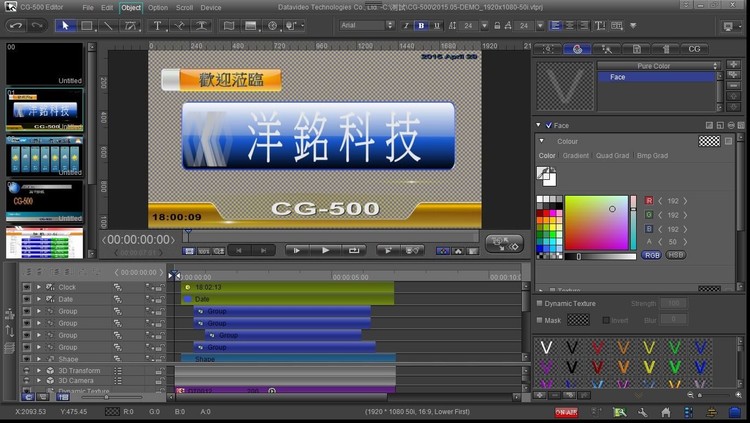
Task: Click the add layer plus button
Action: tap(733, 64)
